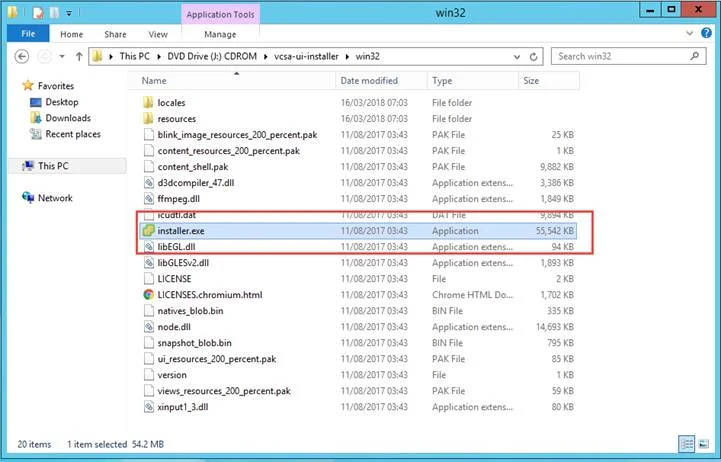Click the libGLESv2.dll file icon
The height and width of the screenshot is (462, 721).
click(x=149, y=263)
